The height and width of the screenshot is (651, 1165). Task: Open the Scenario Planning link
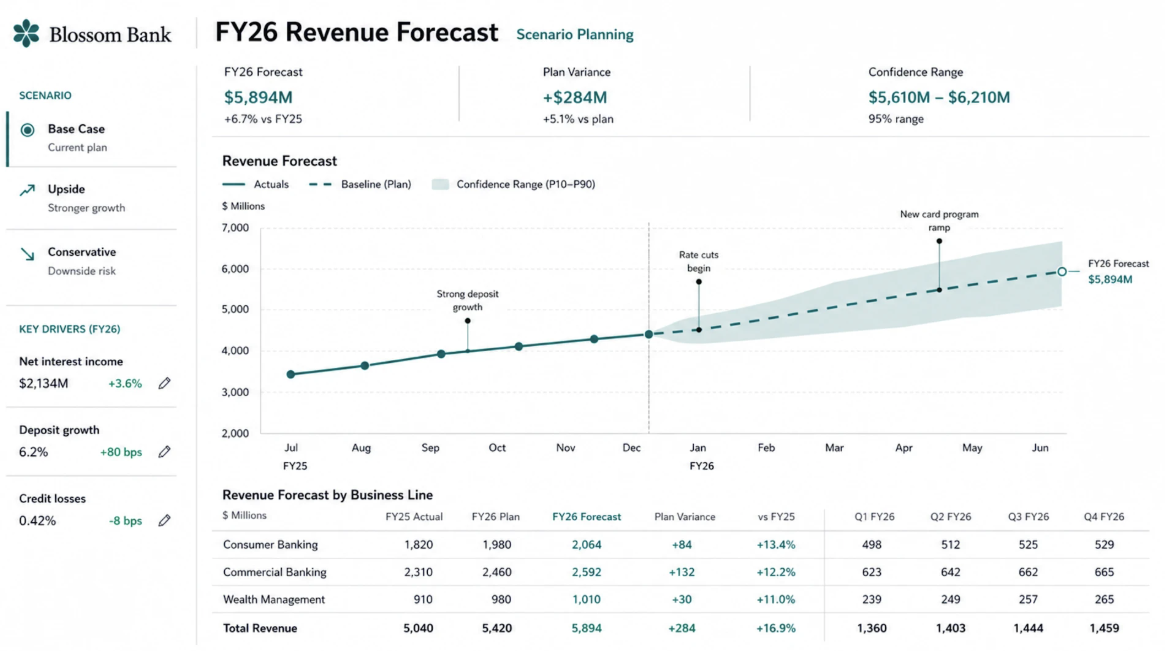tap(574, 35)
